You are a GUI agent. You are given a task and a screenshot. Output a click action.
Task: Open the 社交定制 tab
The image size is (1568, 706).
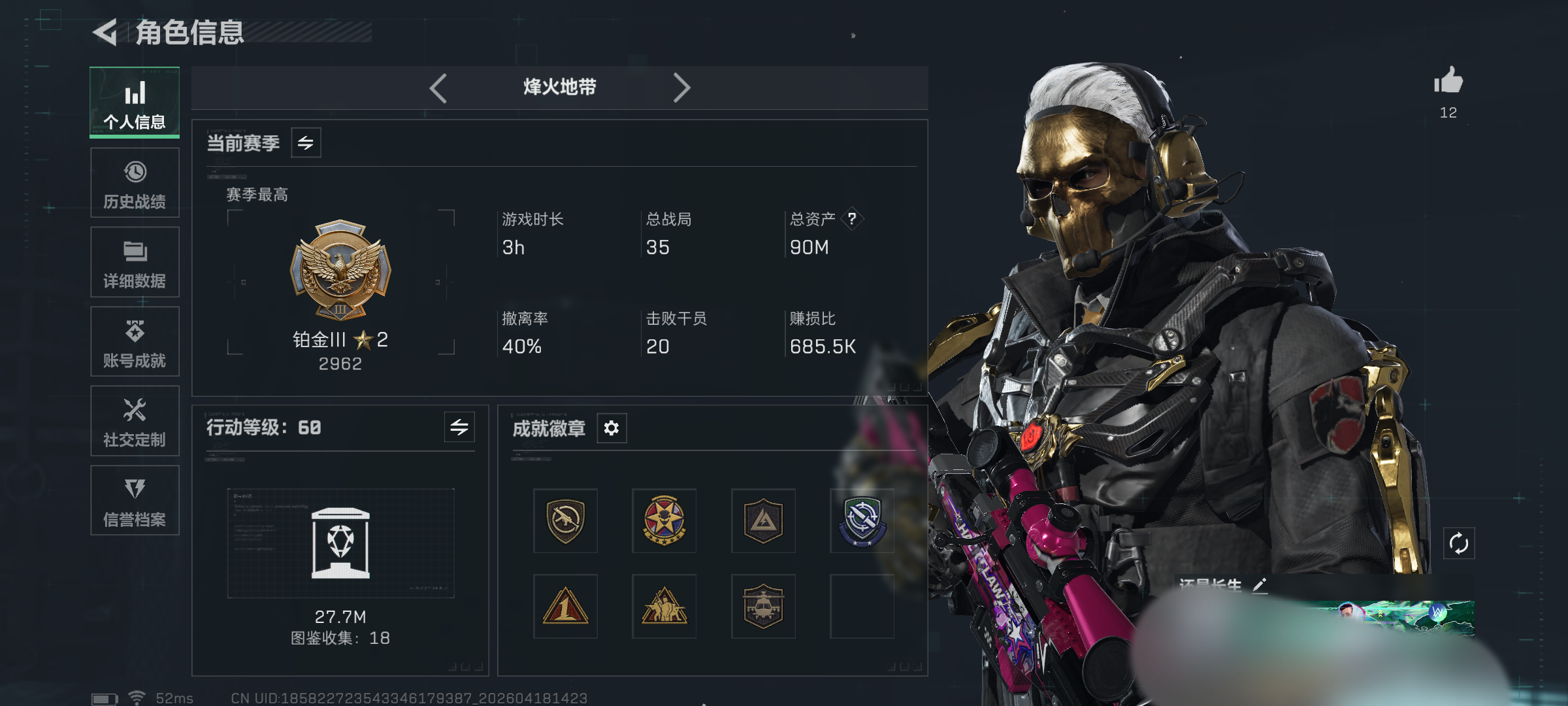point(135,421)
